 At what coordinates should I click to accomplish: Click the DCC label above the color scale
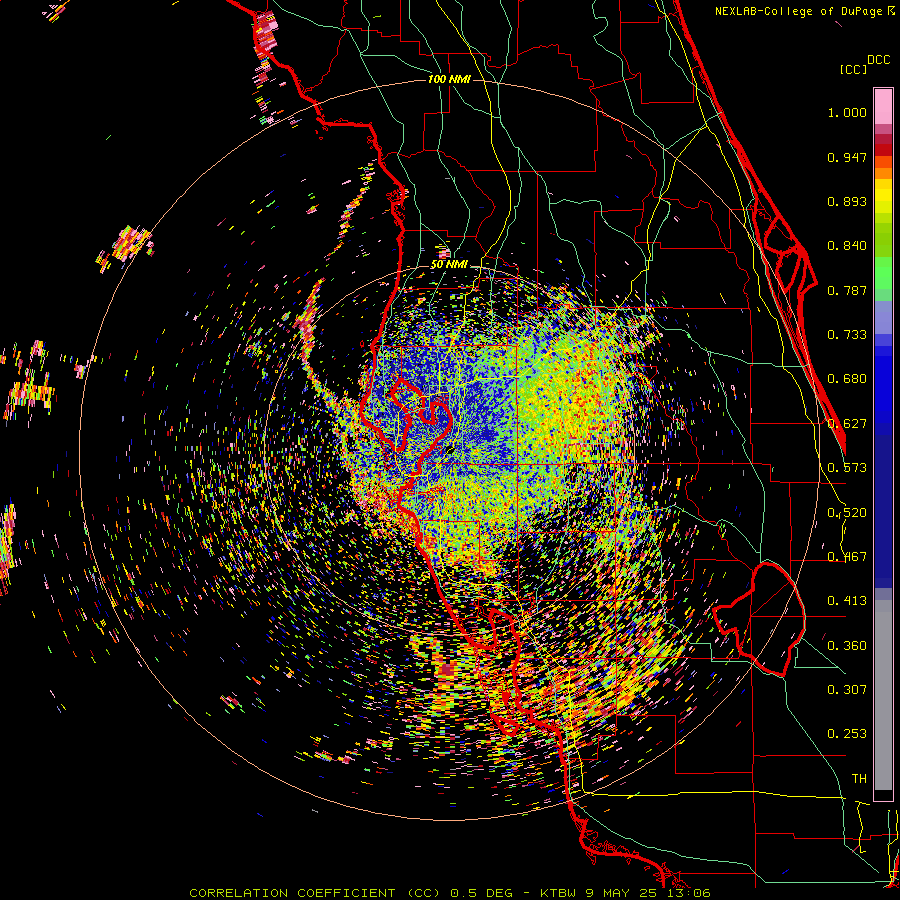(878, 60)
